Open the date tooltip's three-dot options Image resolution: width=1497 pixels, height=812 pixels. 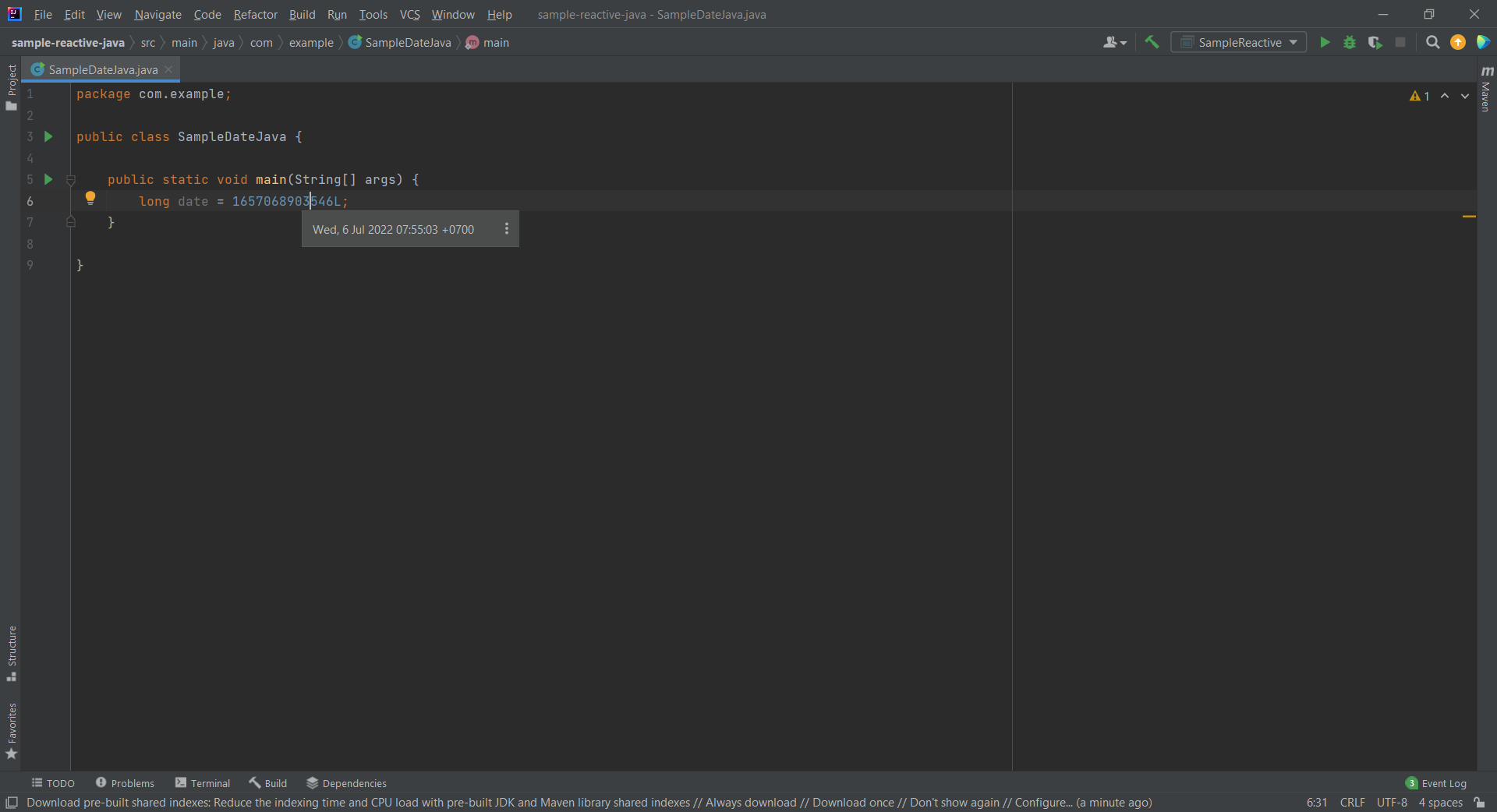coord(507,229)
